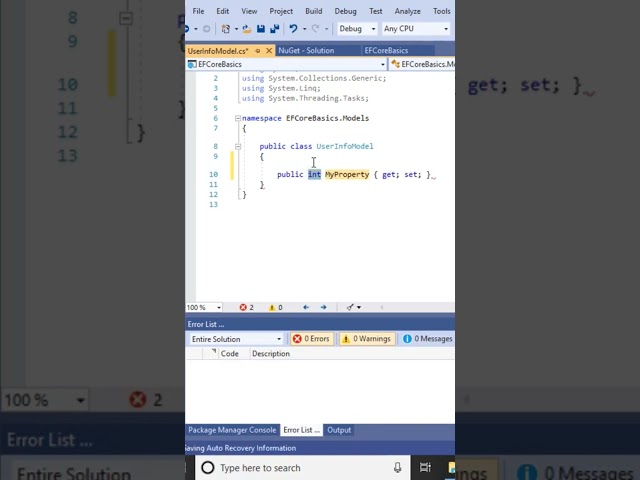Navigate forward with the right arrow icon
This screenshot has width=640, height=480.
(x=324, y=307)
